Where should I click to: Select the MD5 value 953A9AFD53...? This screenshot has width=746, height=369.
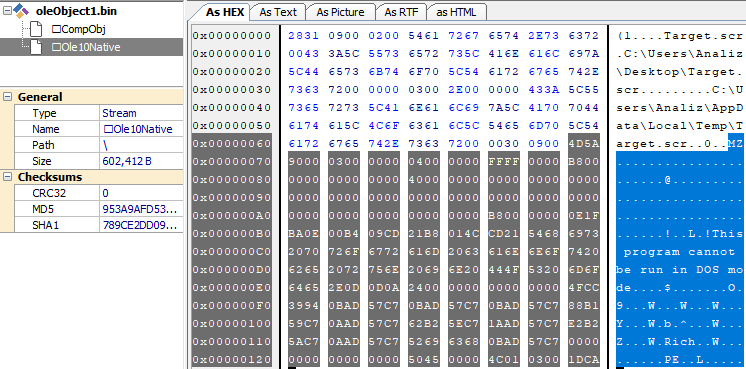pyautogui.click(x=141, y=209)
